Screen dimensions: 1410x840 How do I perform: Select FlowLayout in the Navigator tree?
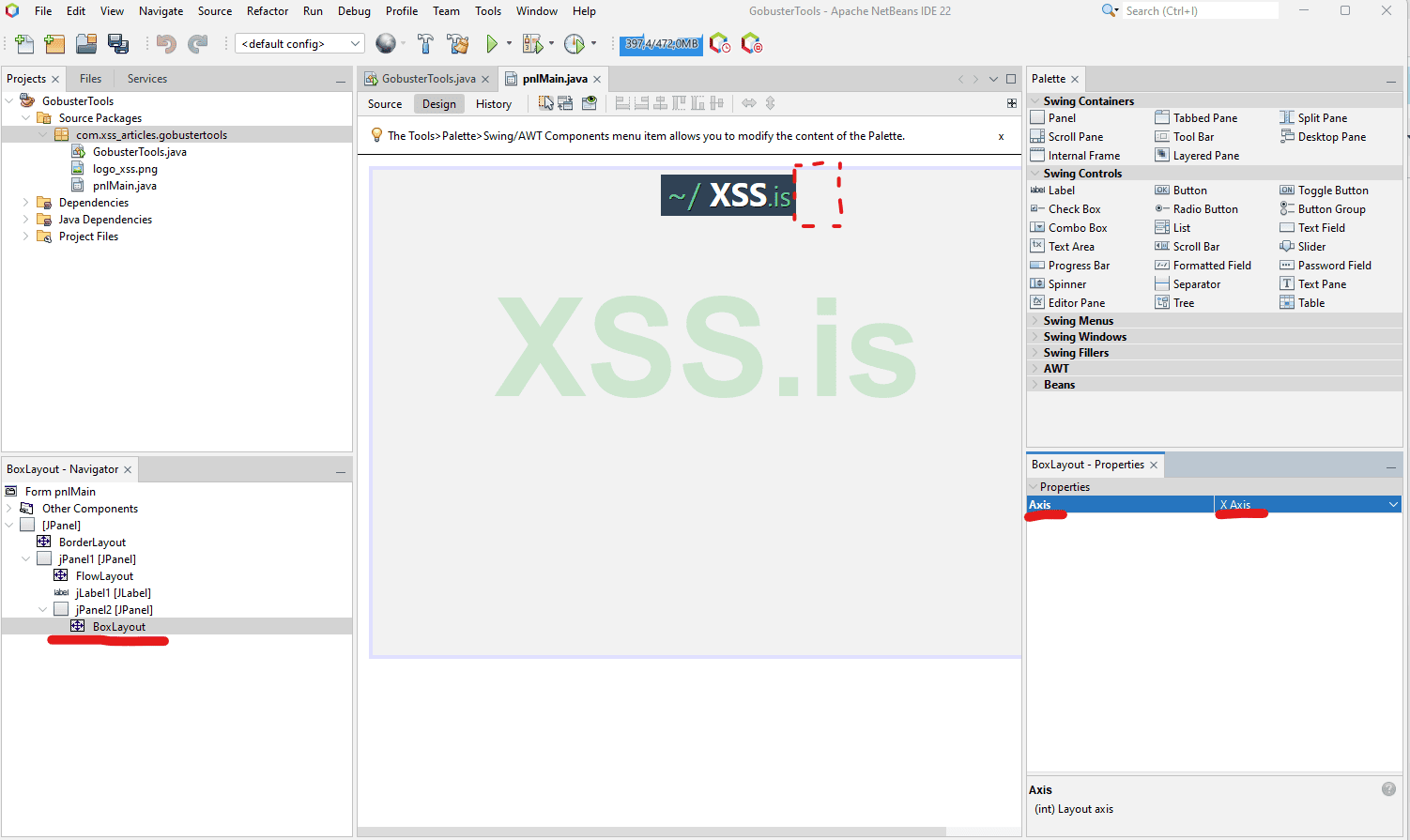(x=104, y=576)
